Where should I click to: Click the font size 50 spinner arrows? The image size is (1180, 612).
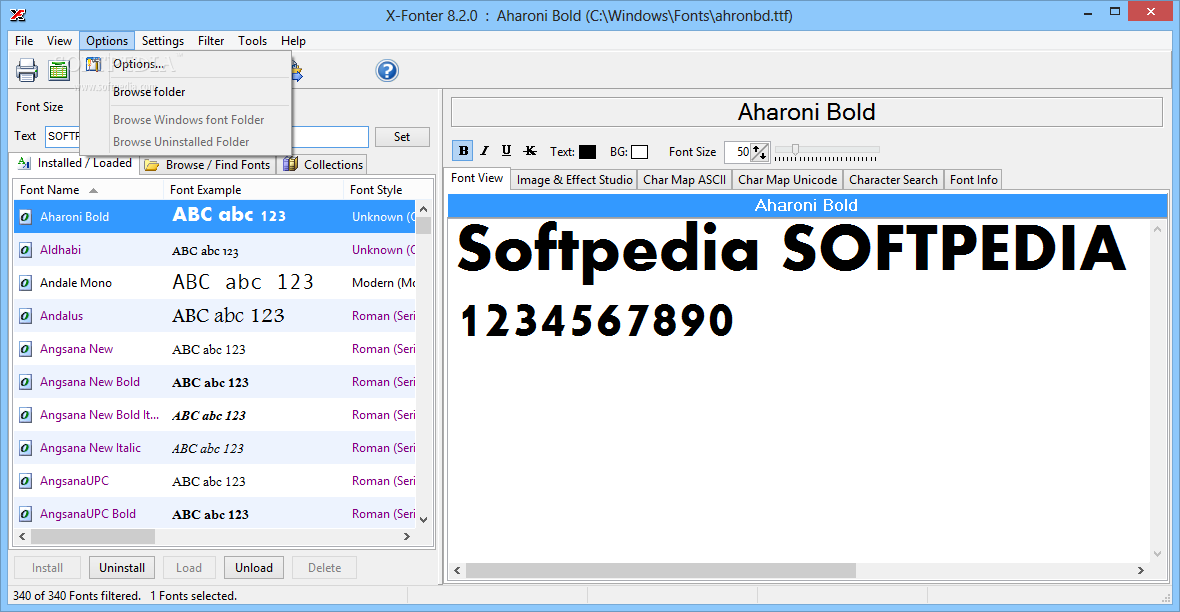[760, 152]
